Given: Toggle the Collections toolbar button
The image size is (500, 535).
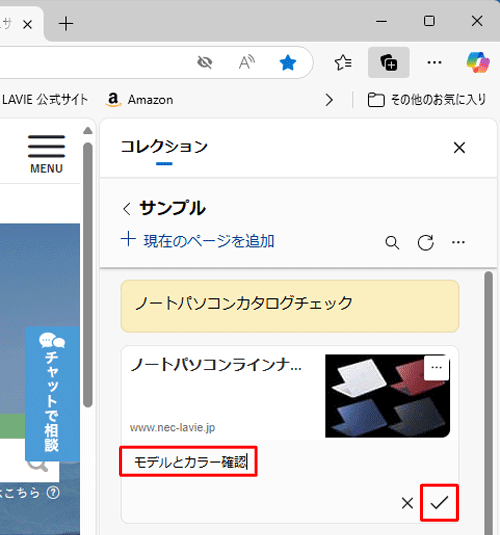Looking at the screenshot, I should tap(389, 63).
